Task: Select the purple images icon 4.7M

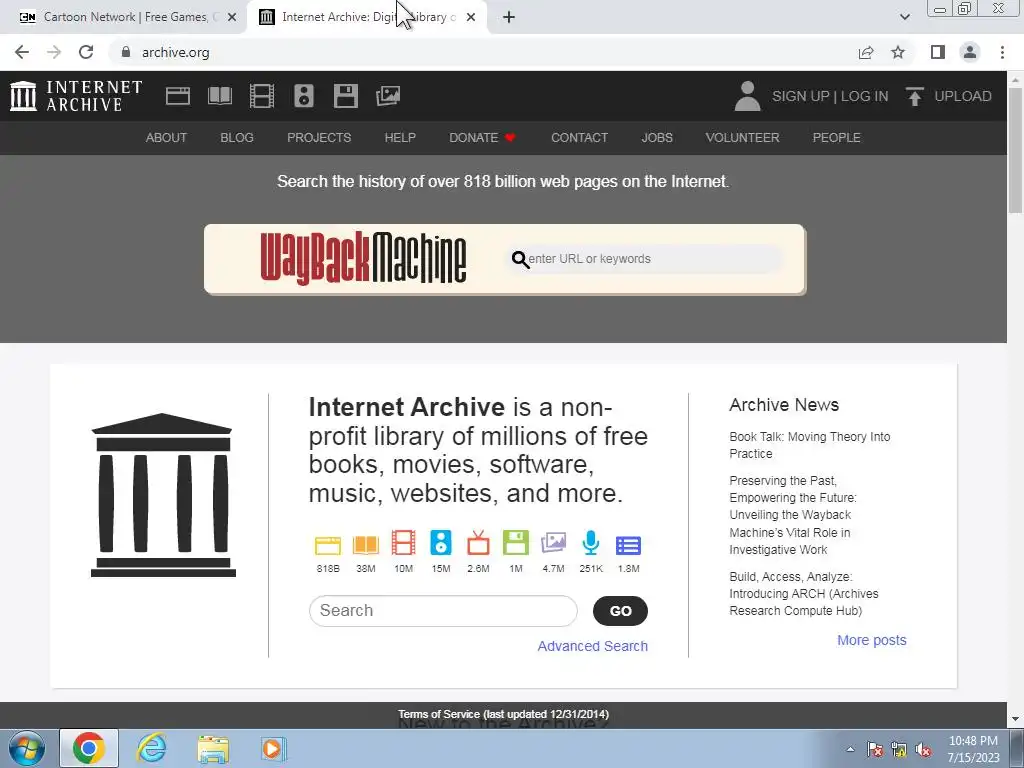Action: pos(553,543)
